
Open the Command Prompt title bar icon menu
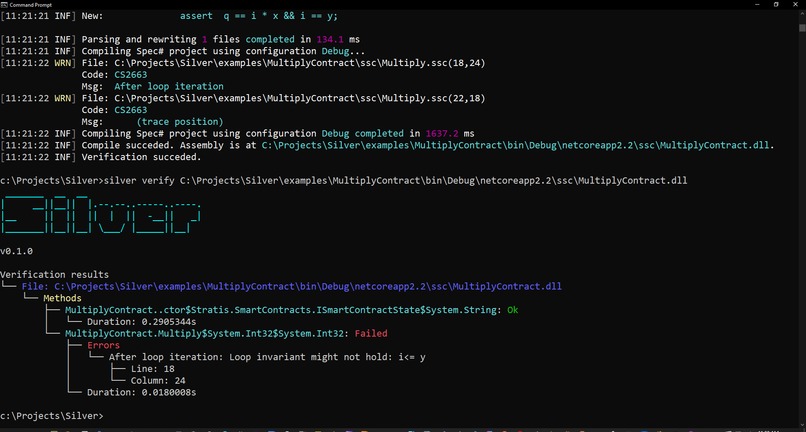[4, 4]
